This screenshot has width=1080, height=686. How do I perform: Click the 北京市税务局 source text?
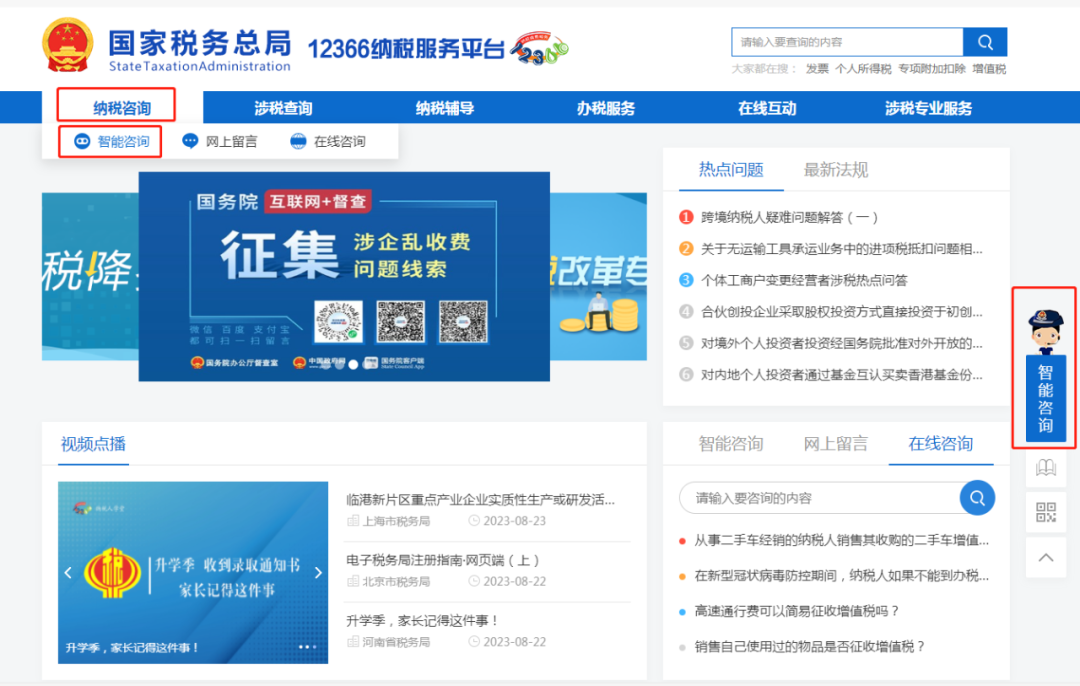click(x=396, y=581)
